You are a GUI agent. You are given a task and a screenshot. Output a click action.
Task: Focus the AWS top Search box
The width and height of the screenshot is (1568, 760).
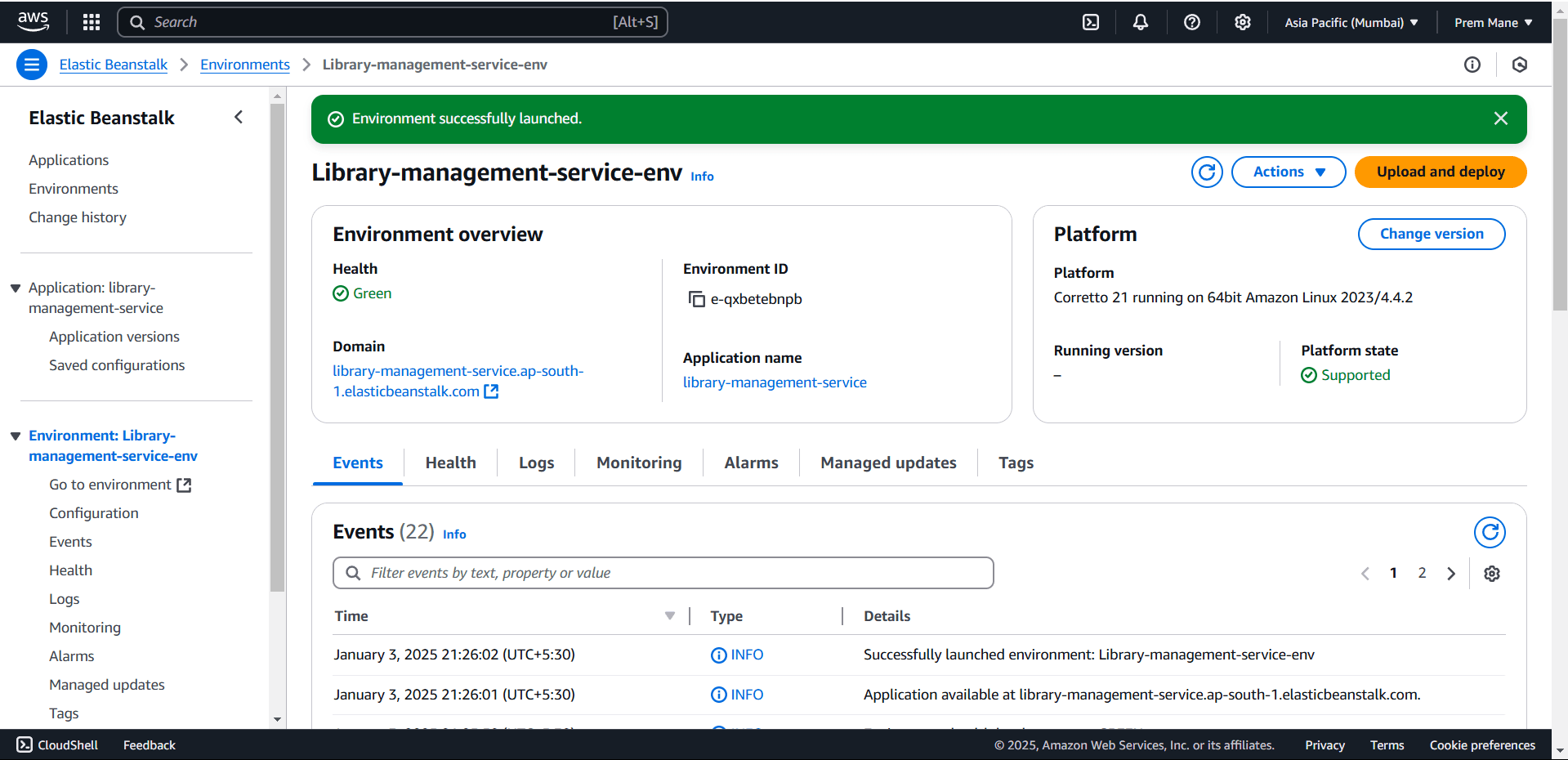coord(392,22)
